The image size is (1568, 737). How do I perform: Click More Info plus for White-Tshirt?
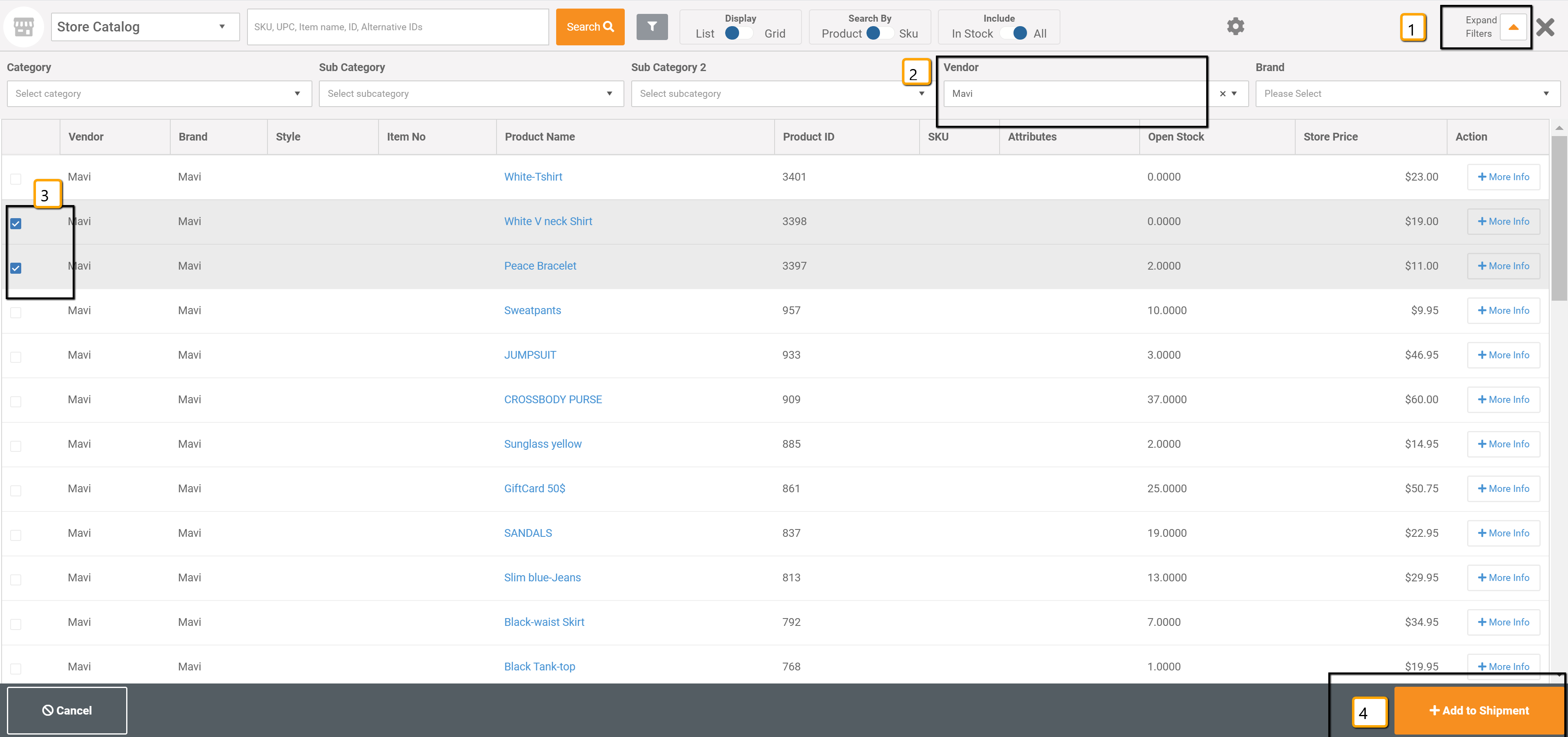point(1503,177)
